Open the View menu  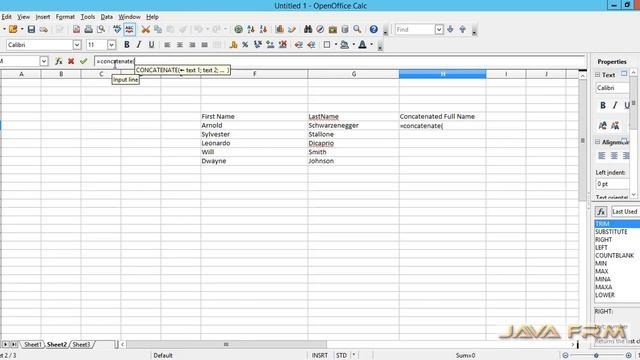[x=23, y=17]
